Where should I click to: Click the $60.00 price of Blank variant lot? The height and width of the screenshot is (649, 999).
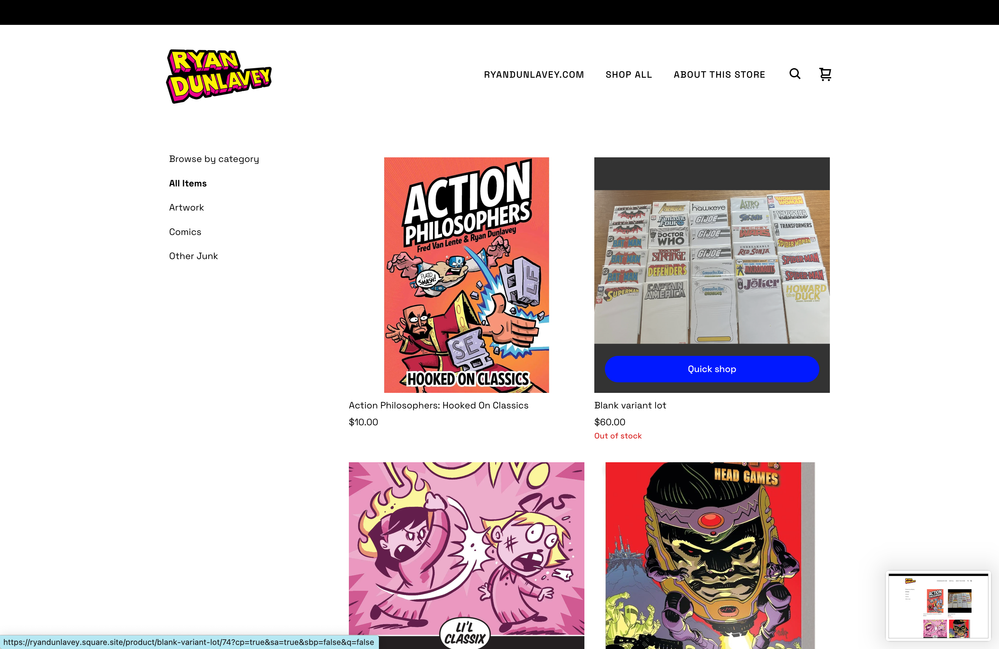(x=609, y=423)
